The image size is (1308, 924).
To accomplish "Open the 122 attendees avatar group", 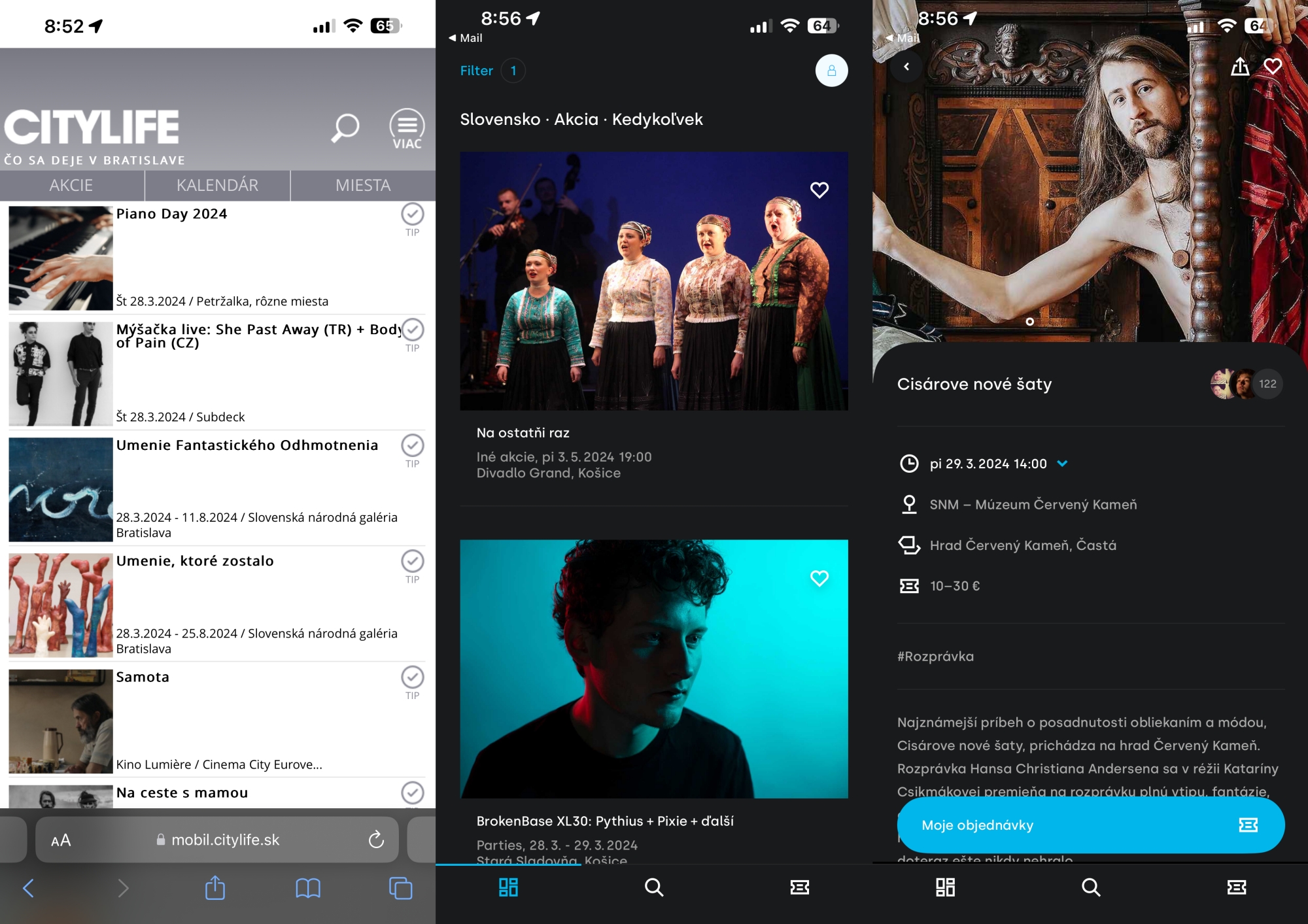I will pos(1247,384).
